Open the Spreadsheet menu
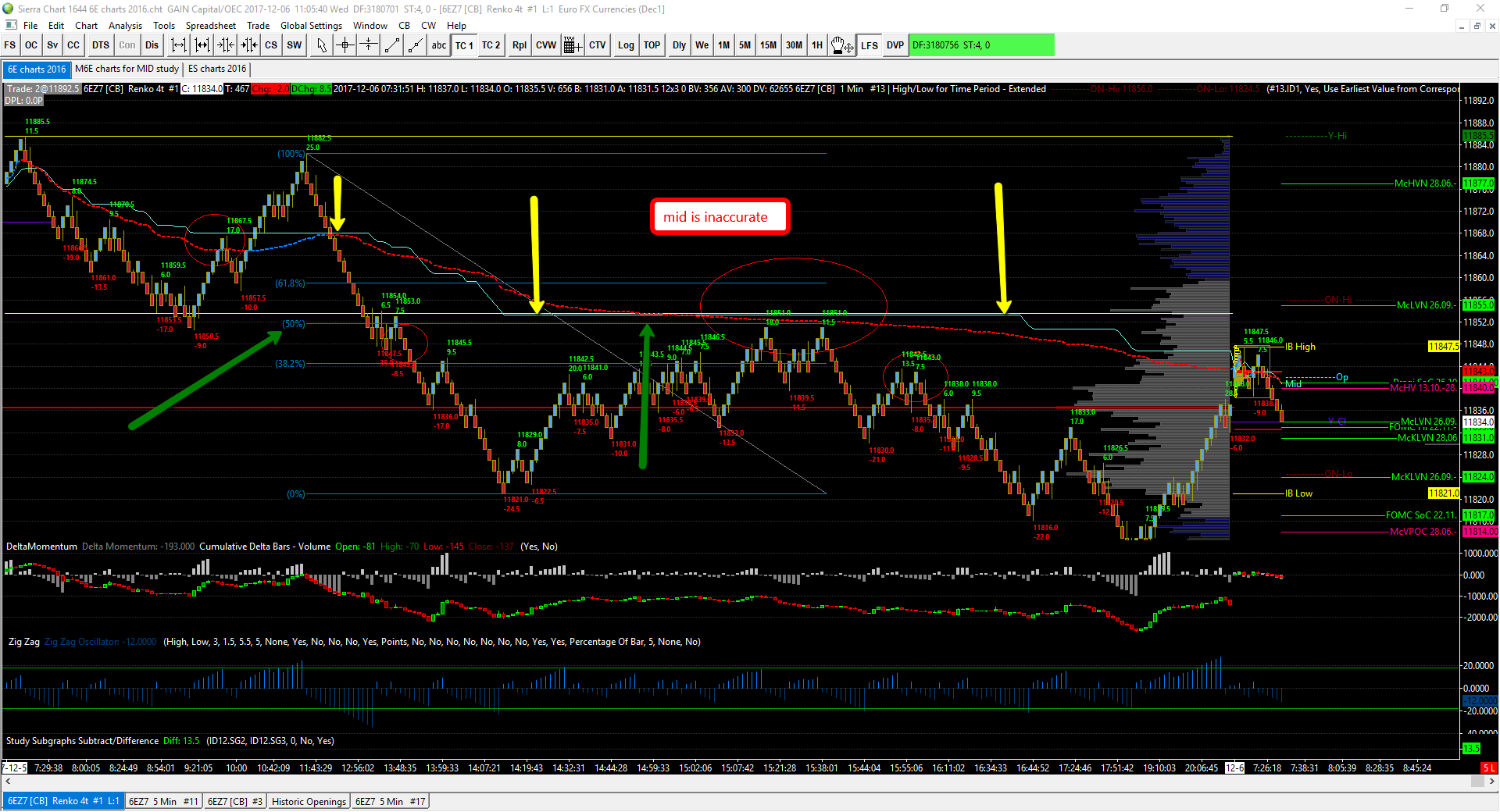Image resolution: width=1500 pixels, height=812 pixels. click(x=210, y=26)
